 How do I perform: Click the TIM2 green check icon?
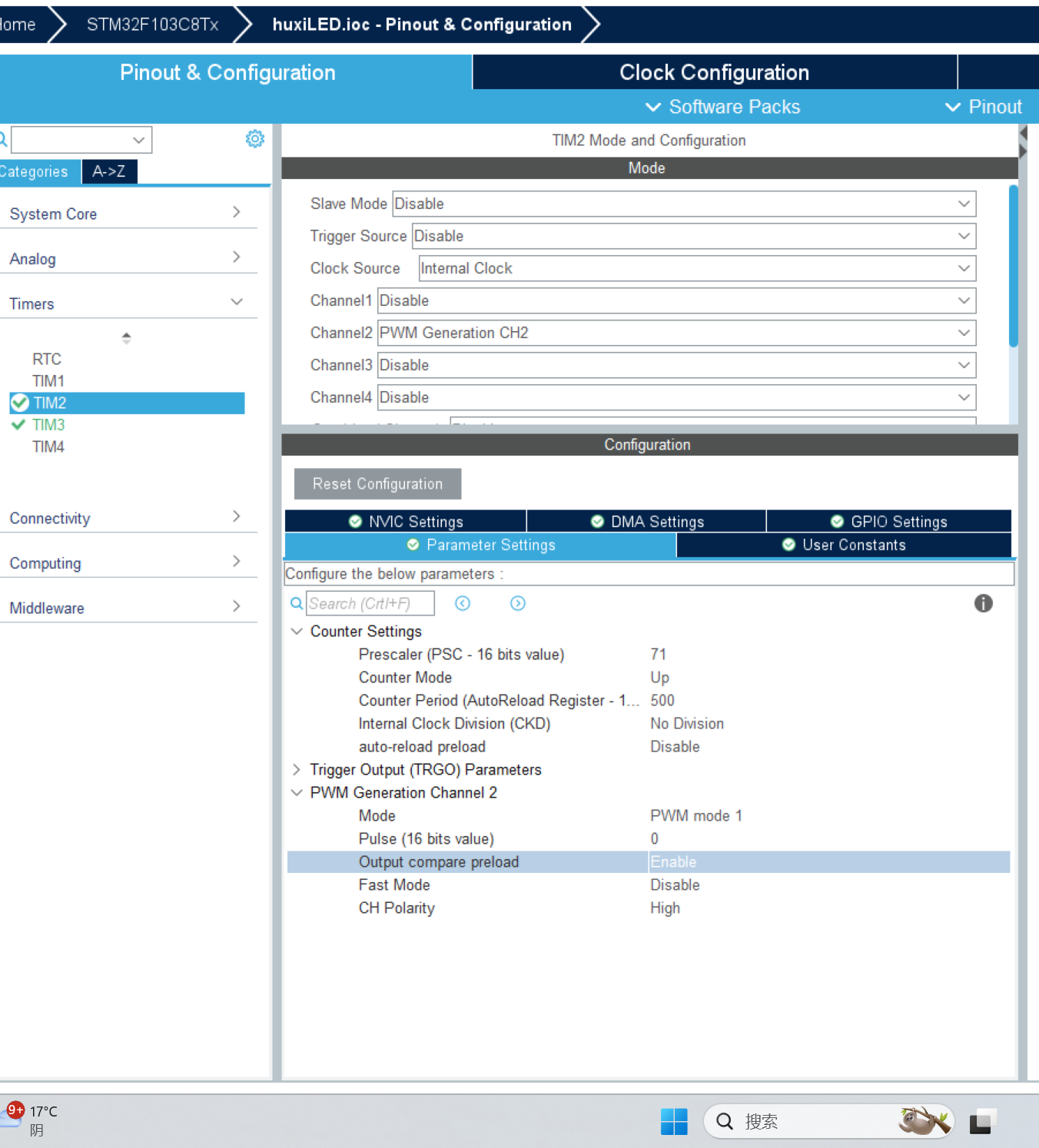click(x=20, y=403)
